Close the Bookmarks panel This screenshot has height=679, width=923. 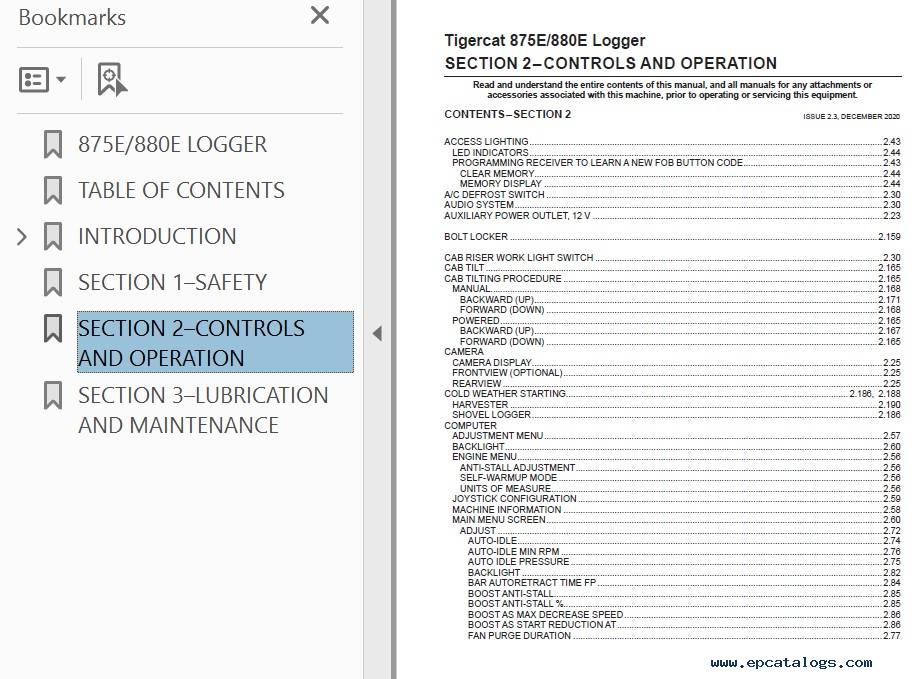pos(320,15)
